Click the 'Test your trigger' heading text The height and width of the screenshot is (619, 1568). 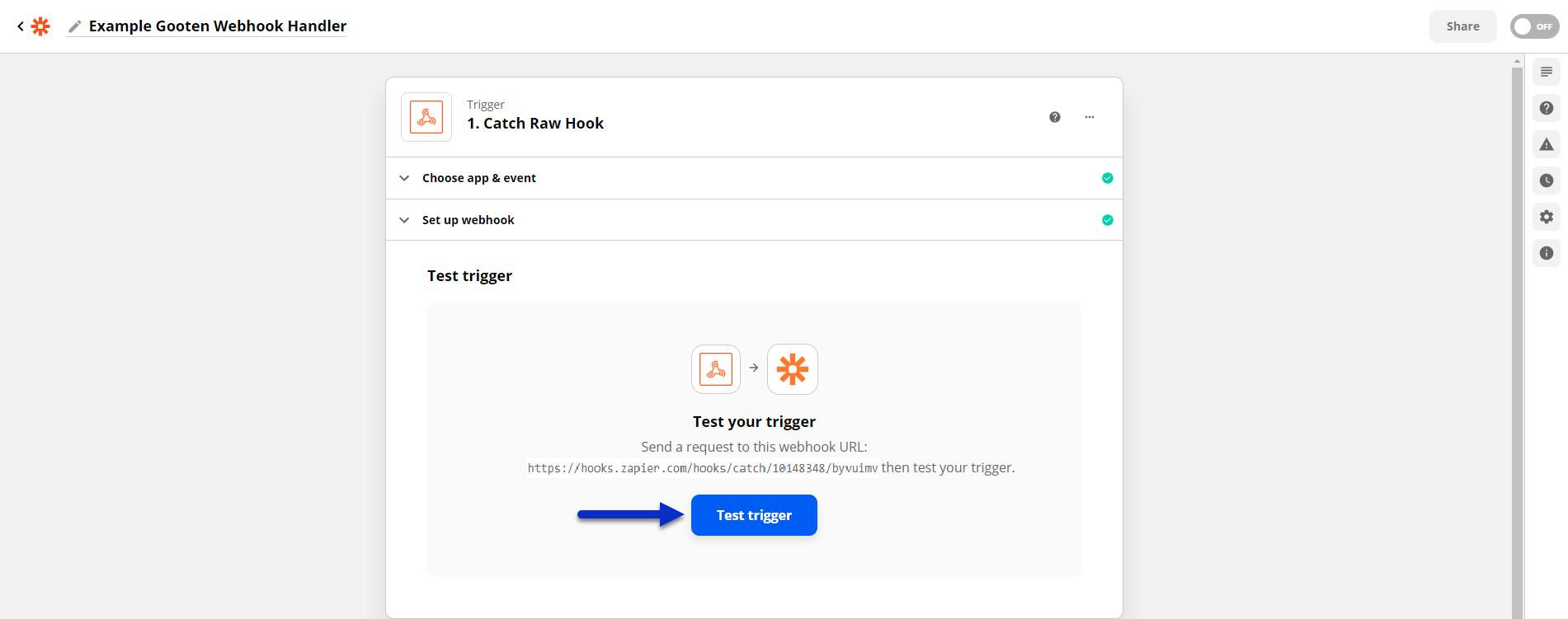click(754, 422)
